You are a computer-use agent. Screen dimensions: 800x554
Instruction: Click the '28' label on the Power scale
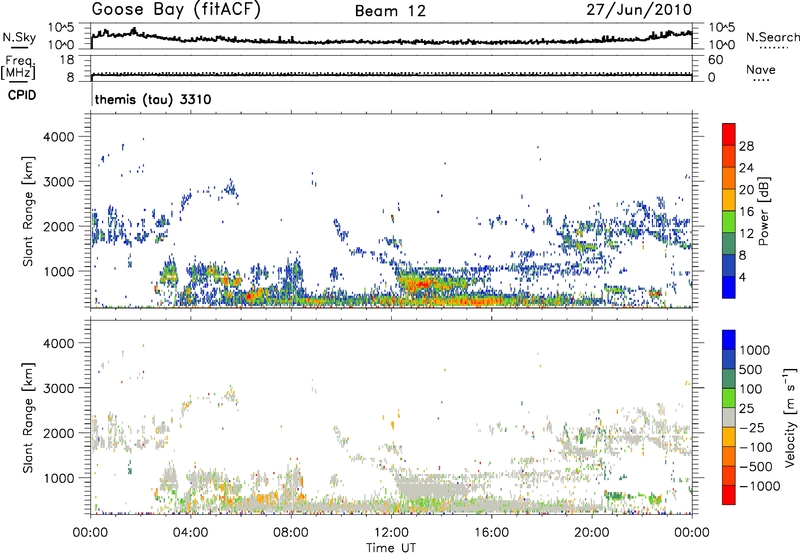[746, 146]
